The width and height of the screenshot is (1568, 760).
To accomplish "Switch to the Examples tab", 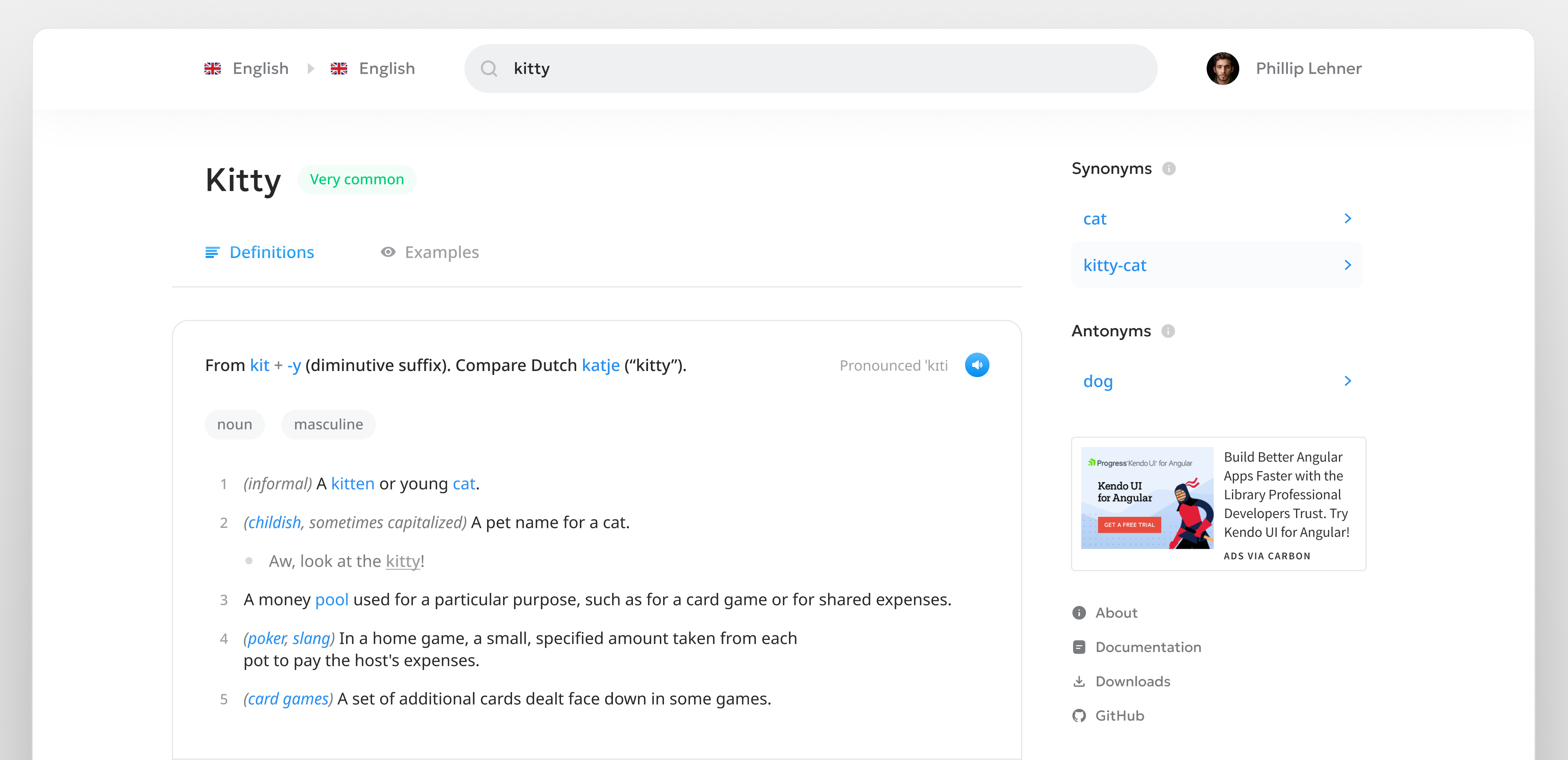I will (430, 252).
